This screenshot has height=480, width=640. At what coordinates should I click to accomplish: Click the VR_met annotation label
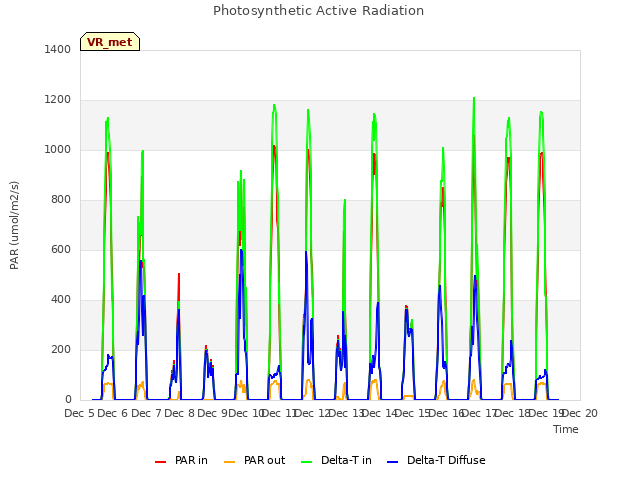coord(110,42)
